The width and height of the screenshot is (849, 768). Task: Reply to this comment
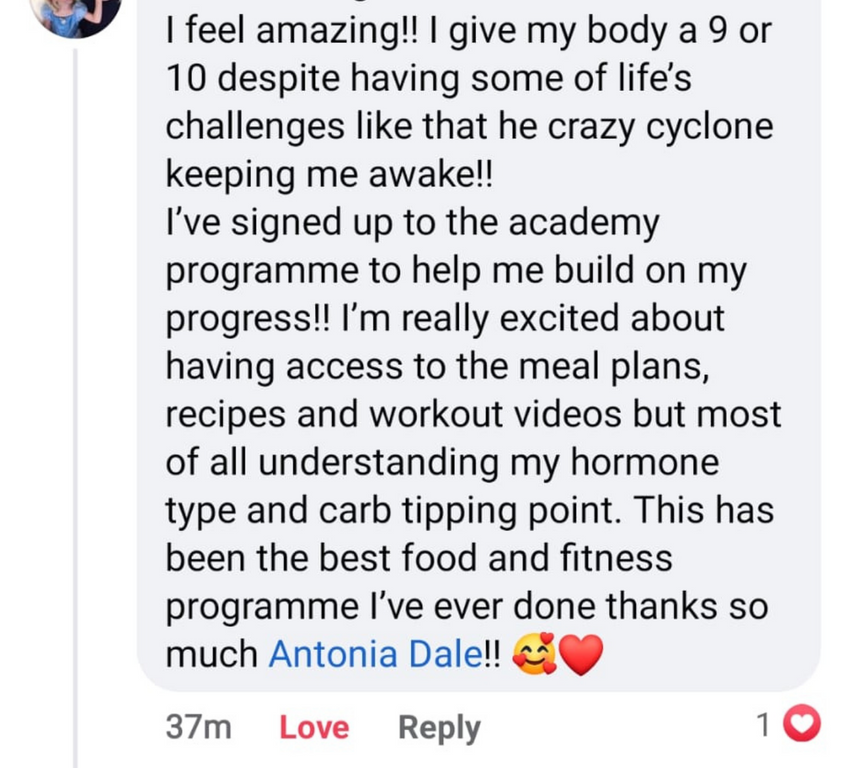[439, 727]
